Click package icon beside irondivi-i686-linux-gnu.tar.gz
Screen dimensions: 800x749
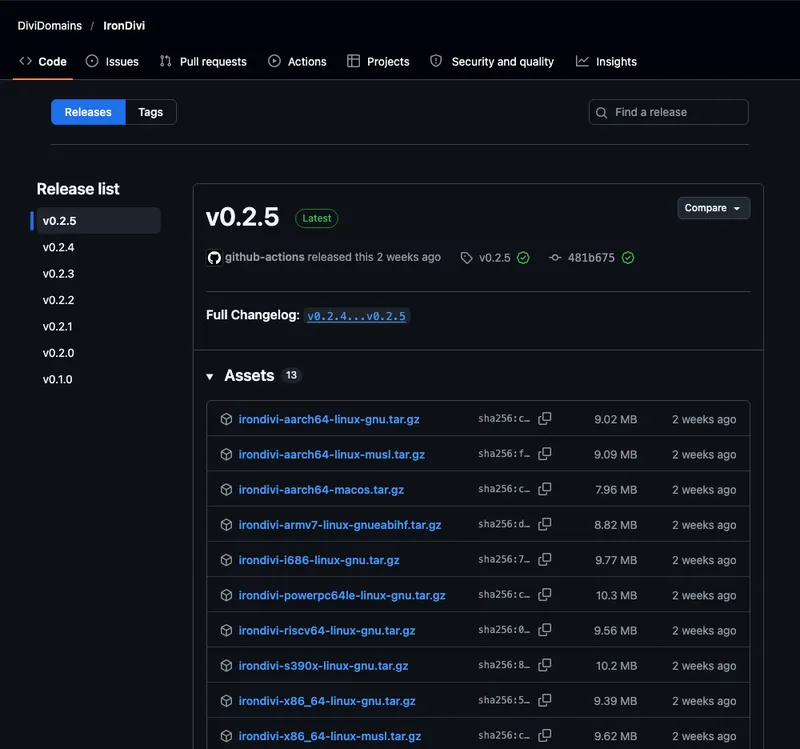[x=226, y=560]
